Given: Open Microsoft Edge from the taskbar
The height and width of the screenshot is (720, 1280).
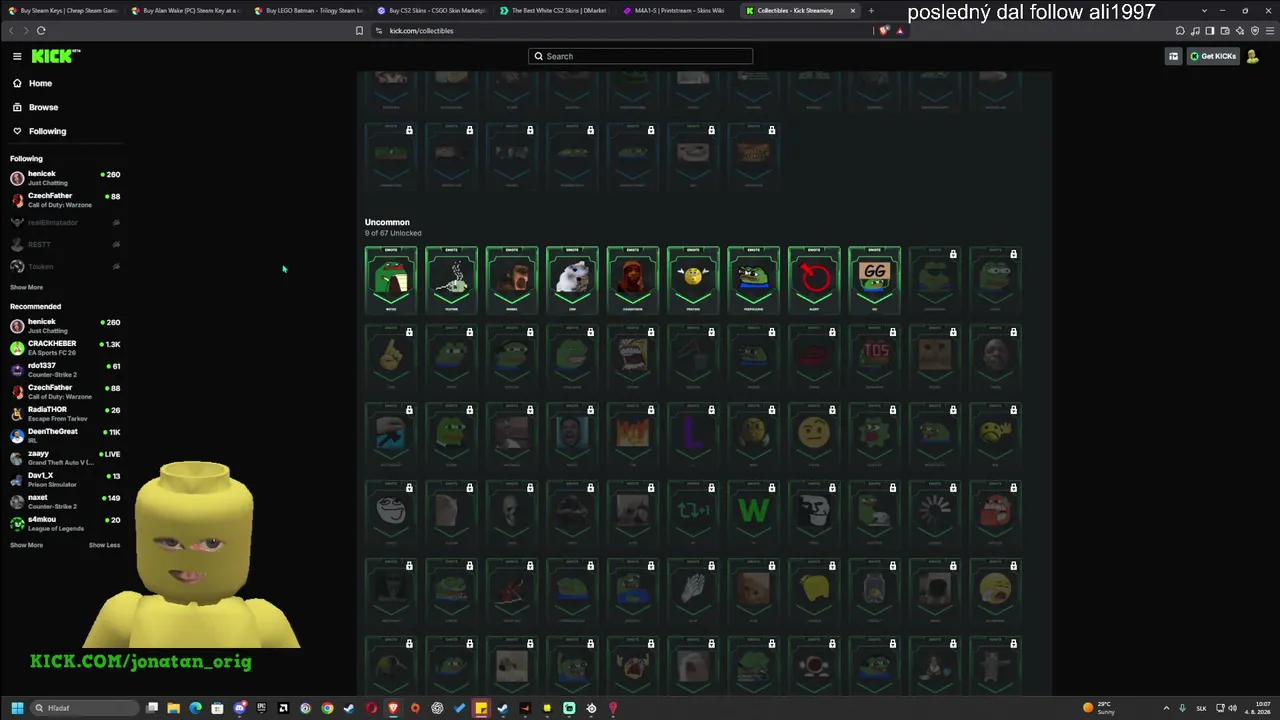Looking at the screenshot, I should point(195,708).
